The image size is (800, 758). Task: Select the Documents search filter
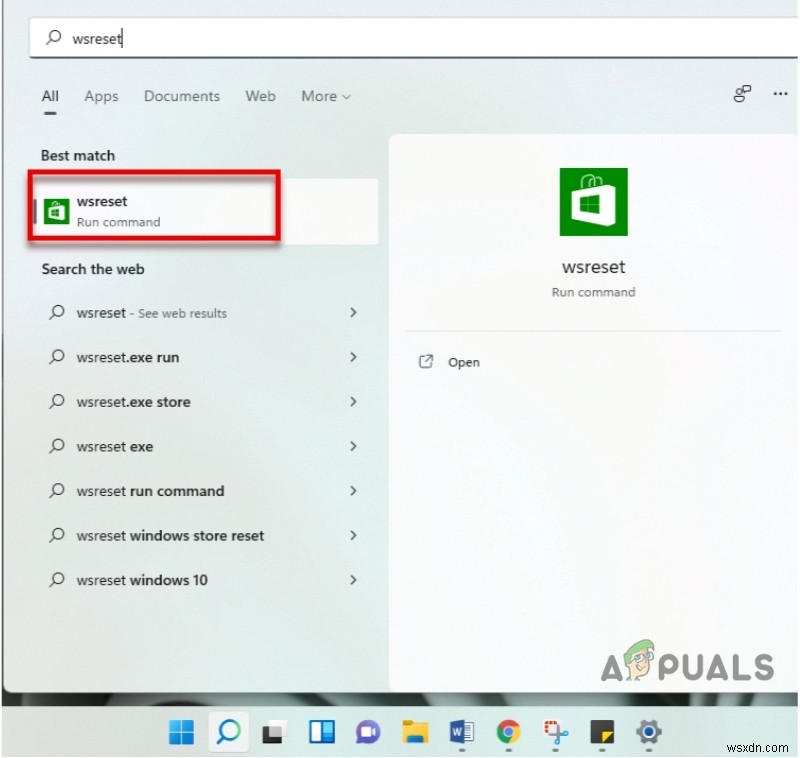pyautogui.click(x=182, y=96)
